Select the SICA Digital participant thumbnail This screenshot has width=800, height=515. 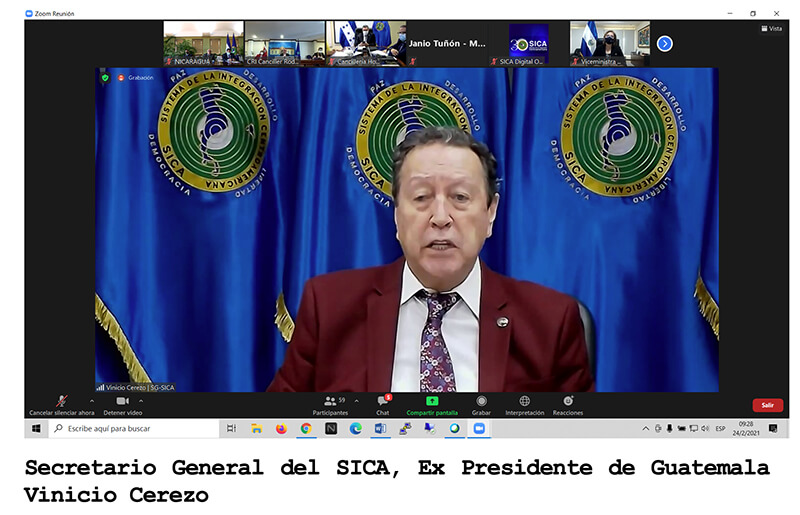coord(528,43)
